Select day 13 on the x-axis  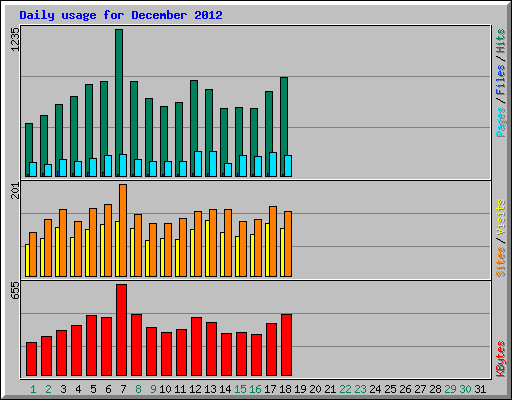tap(210, 389)
